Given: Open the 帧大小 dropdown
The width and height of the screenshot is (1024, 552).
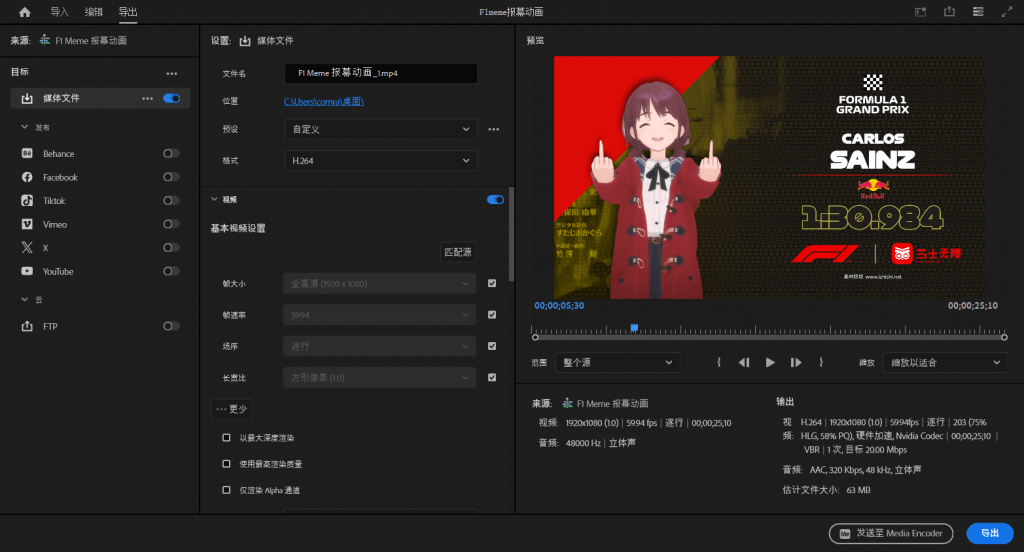Looking at the screenshot, I should [x=379, y=284].
